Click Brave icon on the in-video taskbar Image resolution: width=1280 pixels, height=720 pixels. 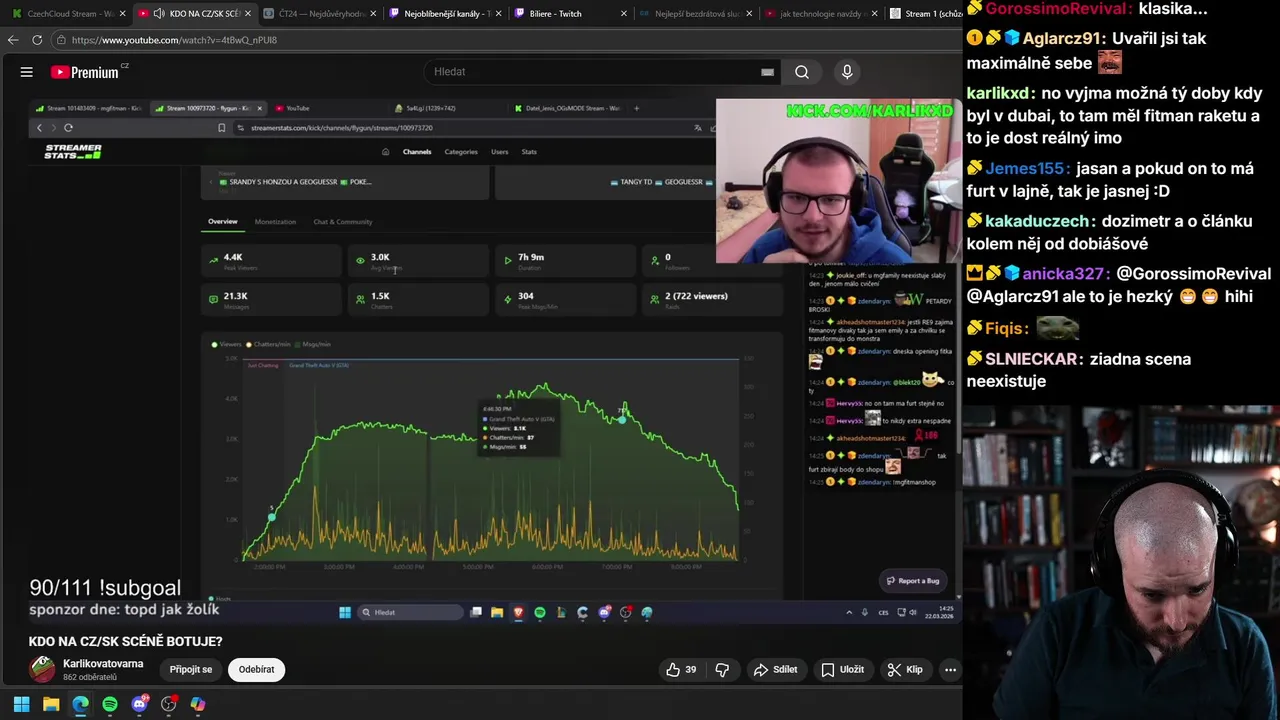tap(518, 612)
